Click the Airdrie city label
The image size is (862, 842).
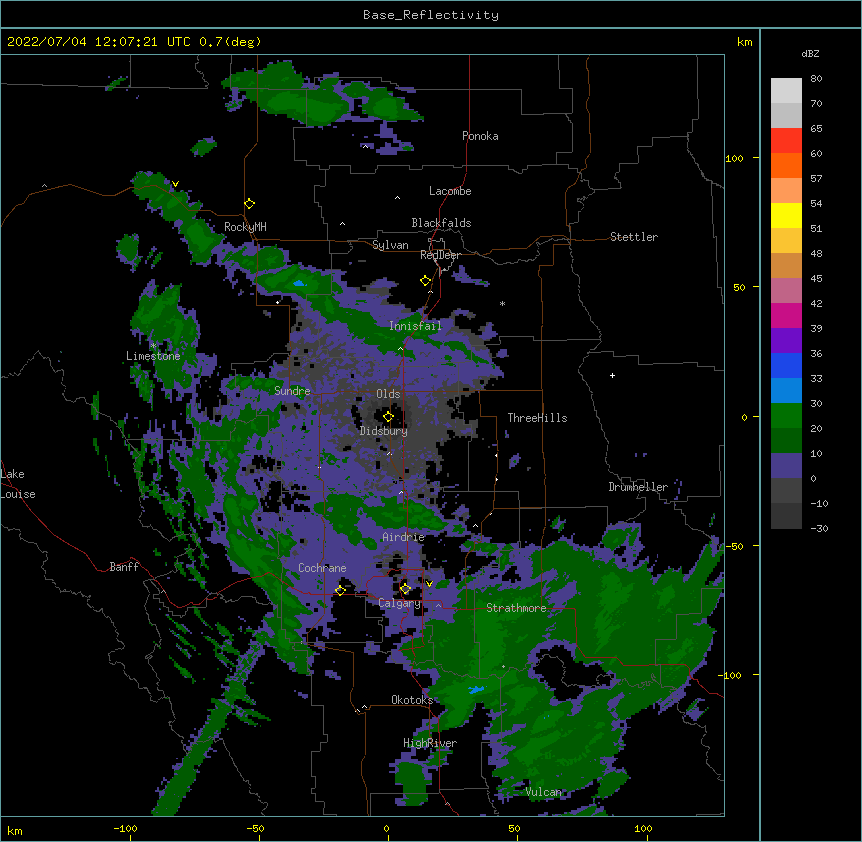[404, 537]
